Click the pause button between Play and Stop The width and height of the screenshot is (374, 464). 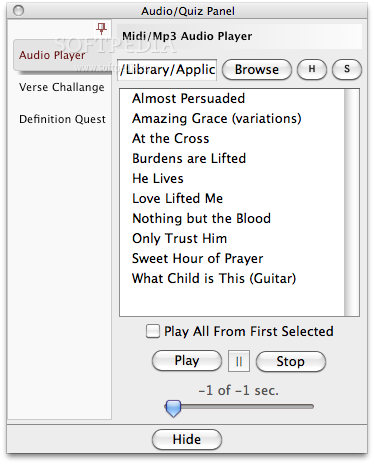pos(239,361)
